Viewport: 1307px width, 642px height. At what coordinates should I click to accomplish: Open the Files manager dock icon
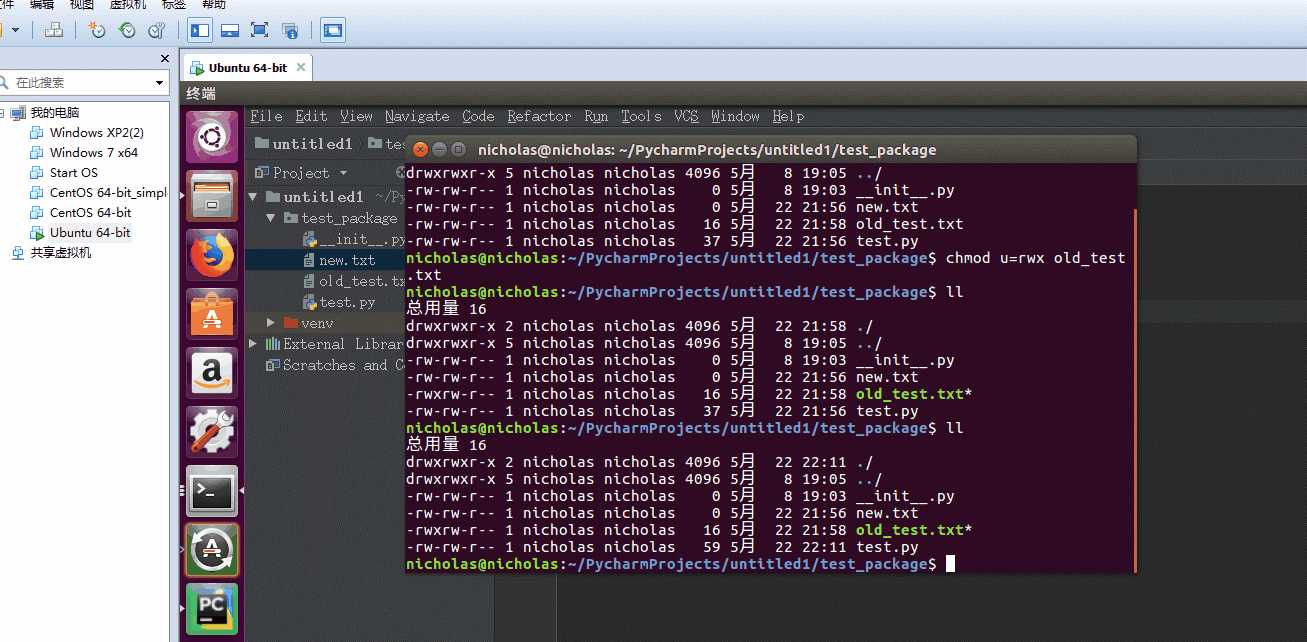click(212, 195)
